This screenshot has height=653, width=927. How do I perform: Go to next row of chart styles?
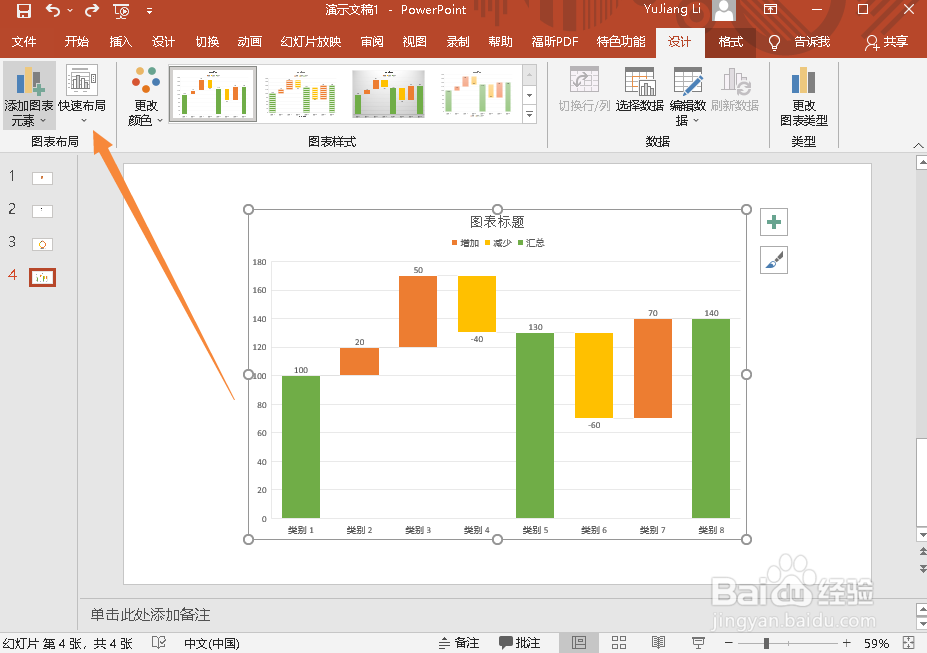click(x=530, y=95)
